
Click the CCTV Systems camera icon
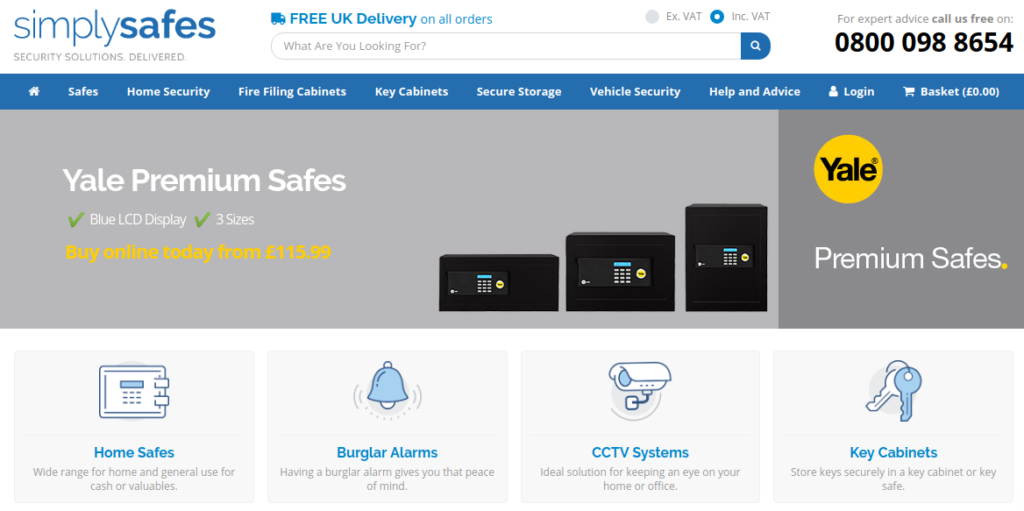tap(640, 389)
